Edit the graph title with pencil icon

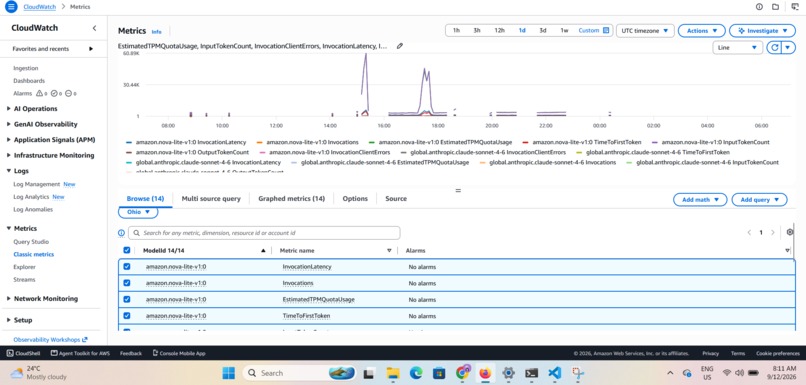(x=400, y=46)
